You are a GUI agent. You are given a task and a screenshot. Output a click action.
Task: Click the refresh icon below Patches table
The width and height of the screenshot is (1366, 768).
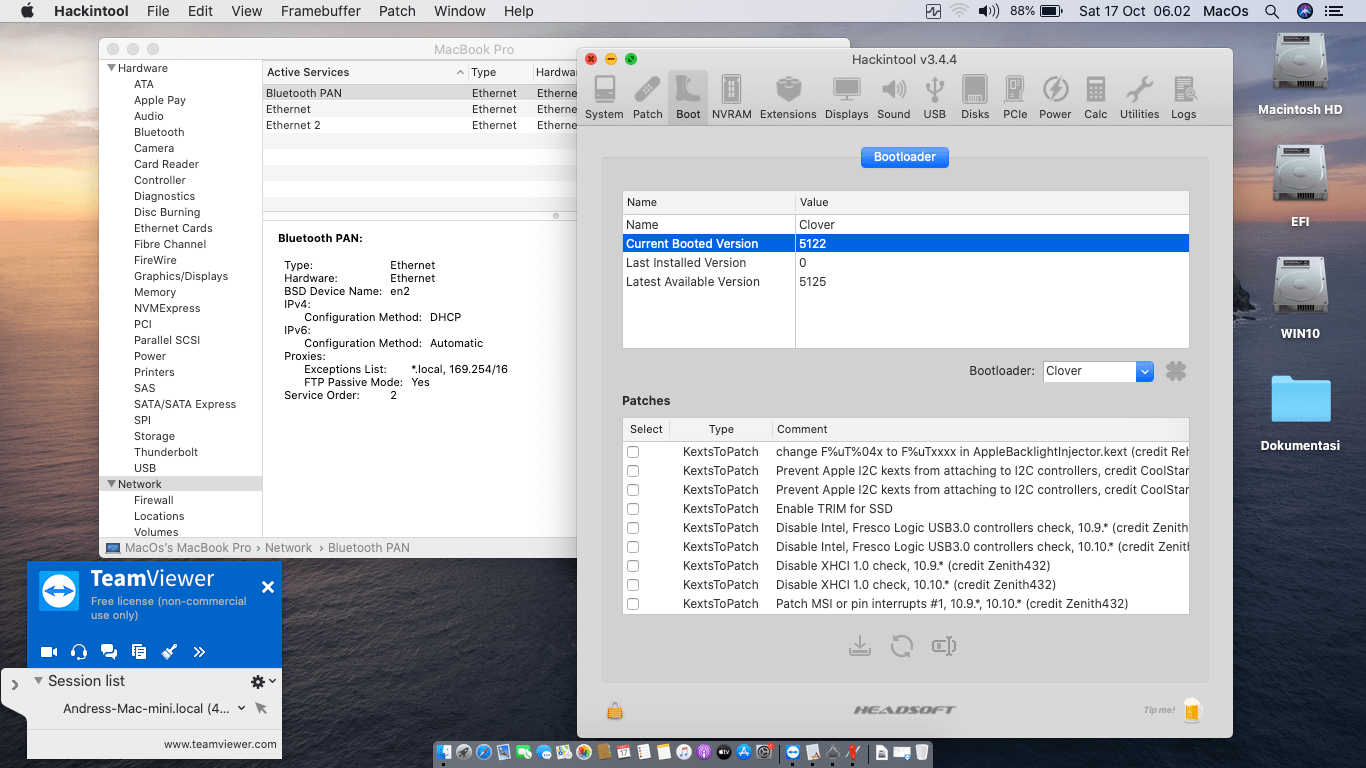902,646
